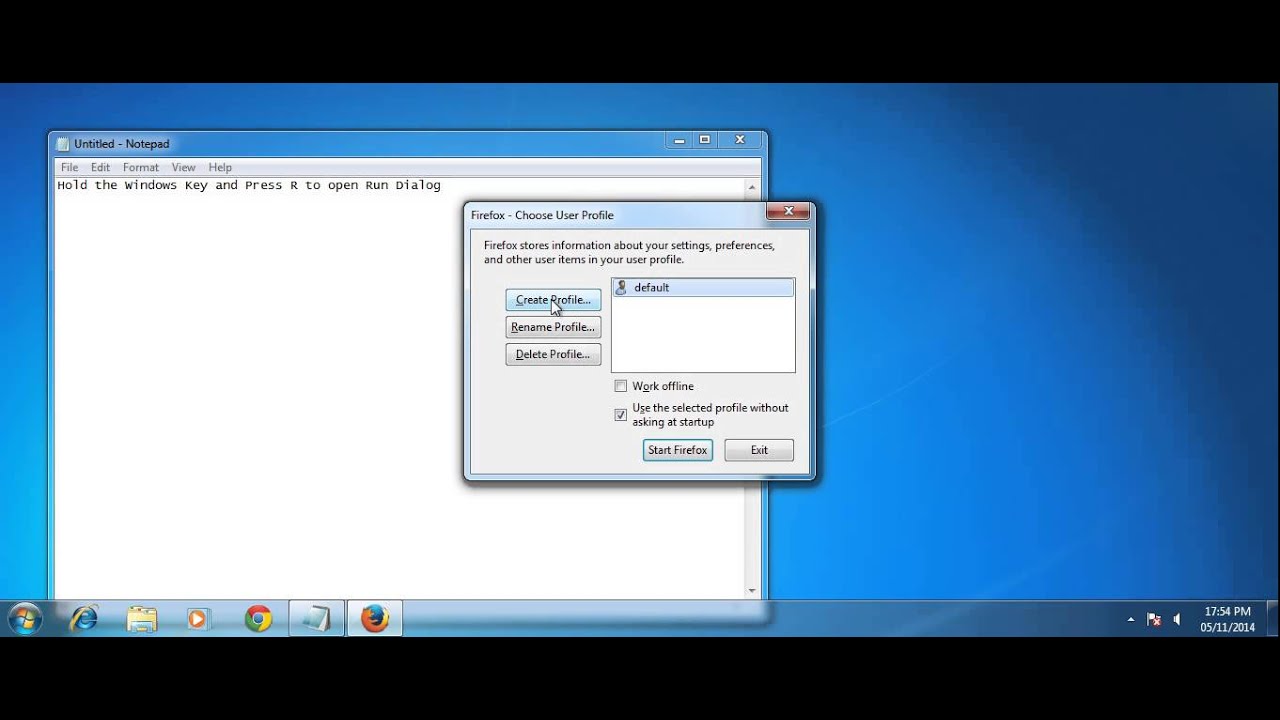Minimize the Notepad window
Viewport: 1280px width, 720px height.
pos(679,140)
